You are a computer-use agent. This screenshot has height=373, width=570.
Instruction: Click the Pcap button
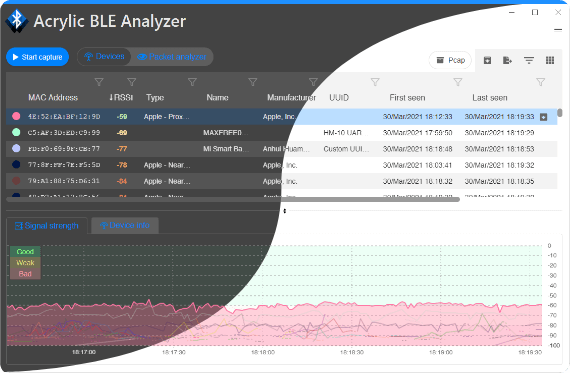pos(450,60)
